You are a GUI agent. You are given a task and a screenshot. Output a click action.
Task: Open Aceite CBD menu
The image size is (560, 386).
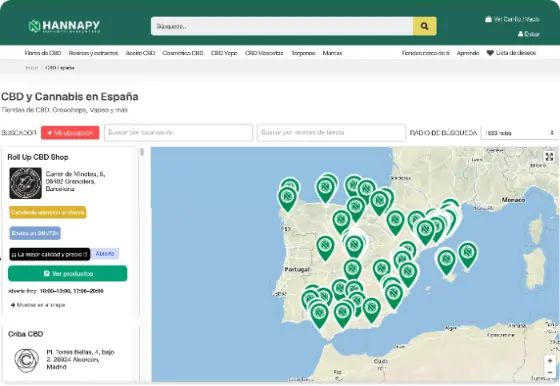140,53
